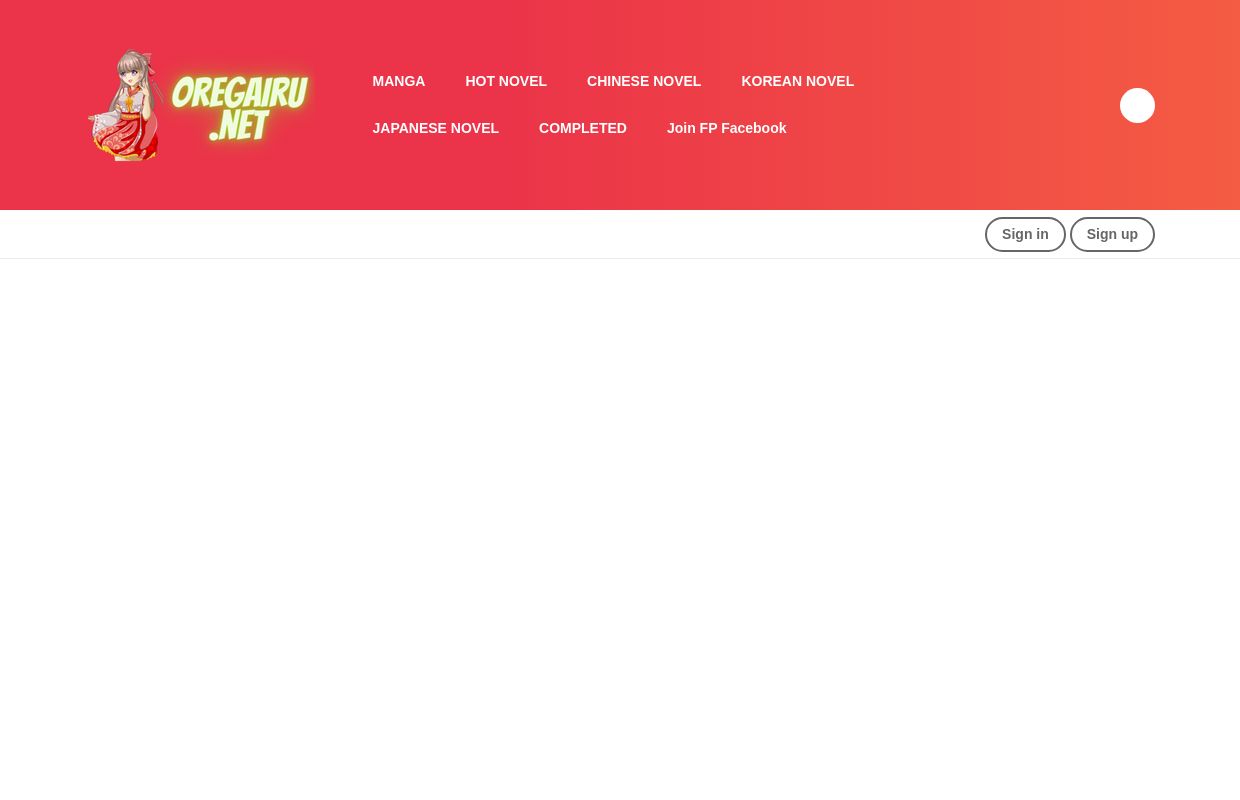Click the Sign up button
The width and height of the screenshot is (1240, 800).
[x=1112, y=234]
